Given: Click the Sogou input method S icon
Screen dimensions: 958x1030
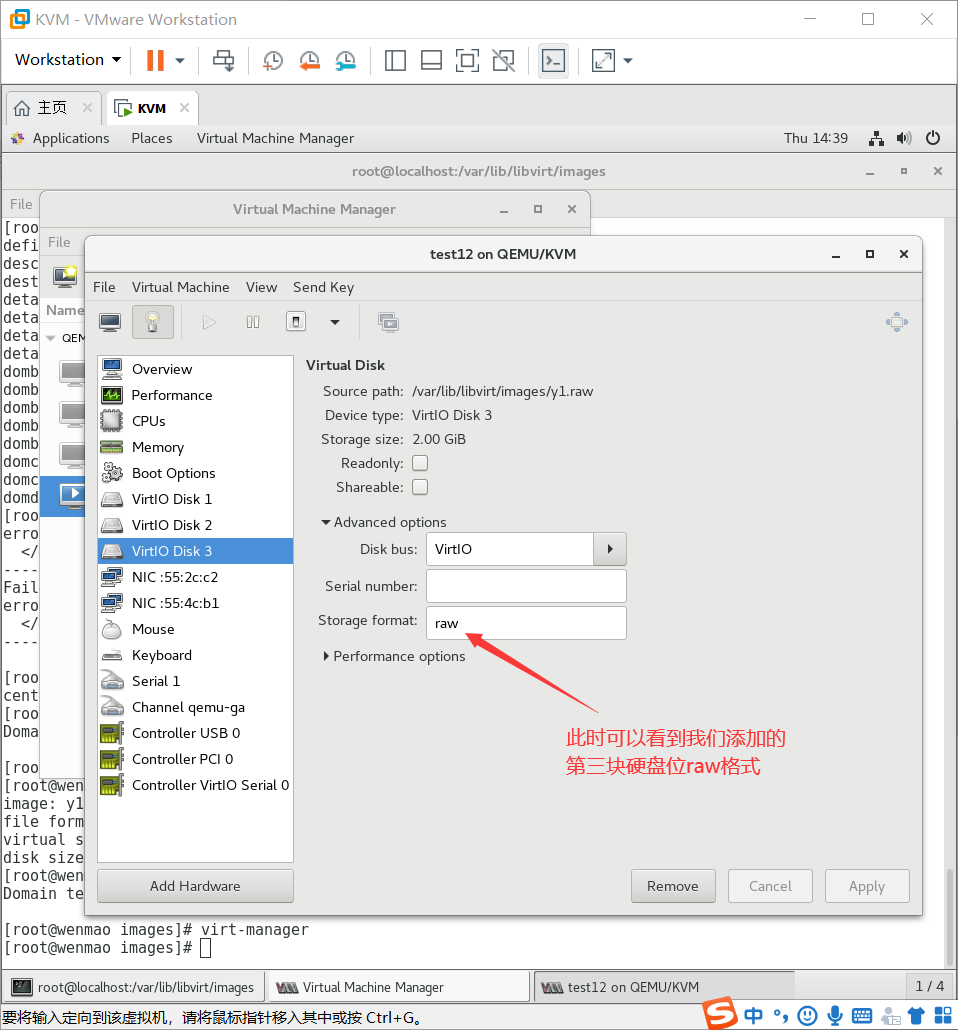Looking at the screenshot, I should tap(721, 1014).
